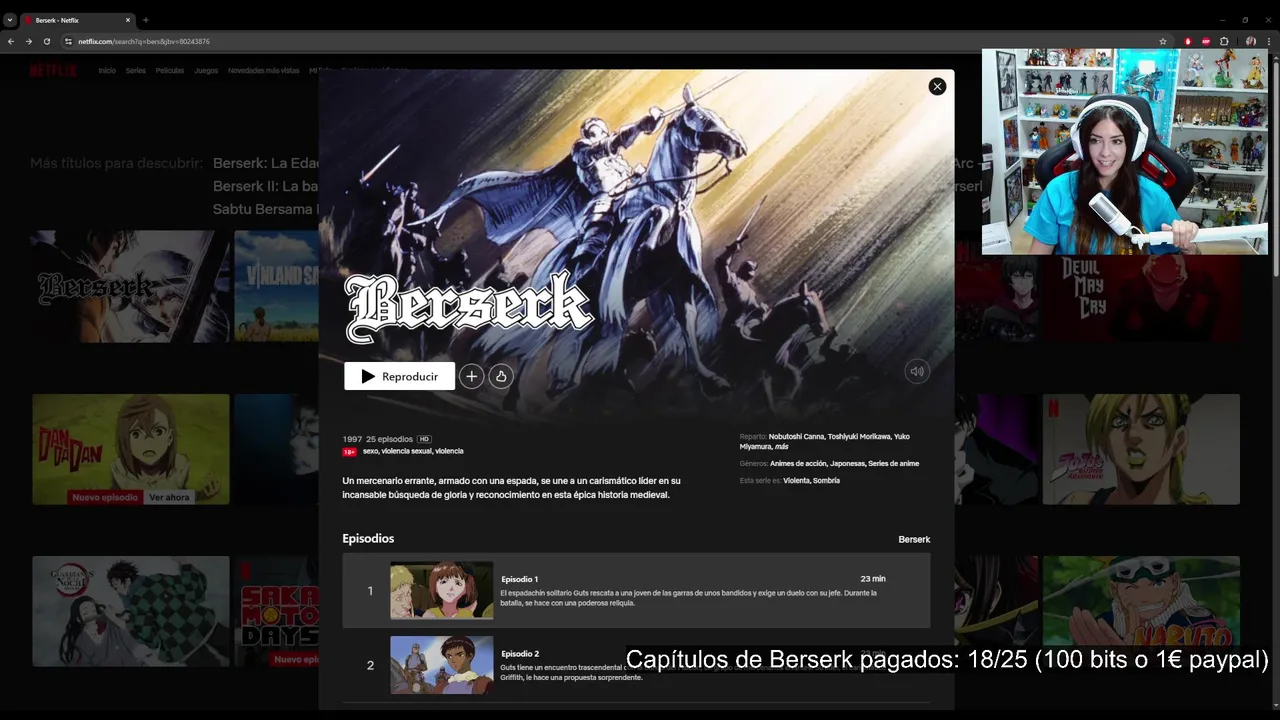Open the 'Animes de acción' genre link
Image resolution: width=1280 pixels, height=720 pixels.
click(x=797, y=464)
